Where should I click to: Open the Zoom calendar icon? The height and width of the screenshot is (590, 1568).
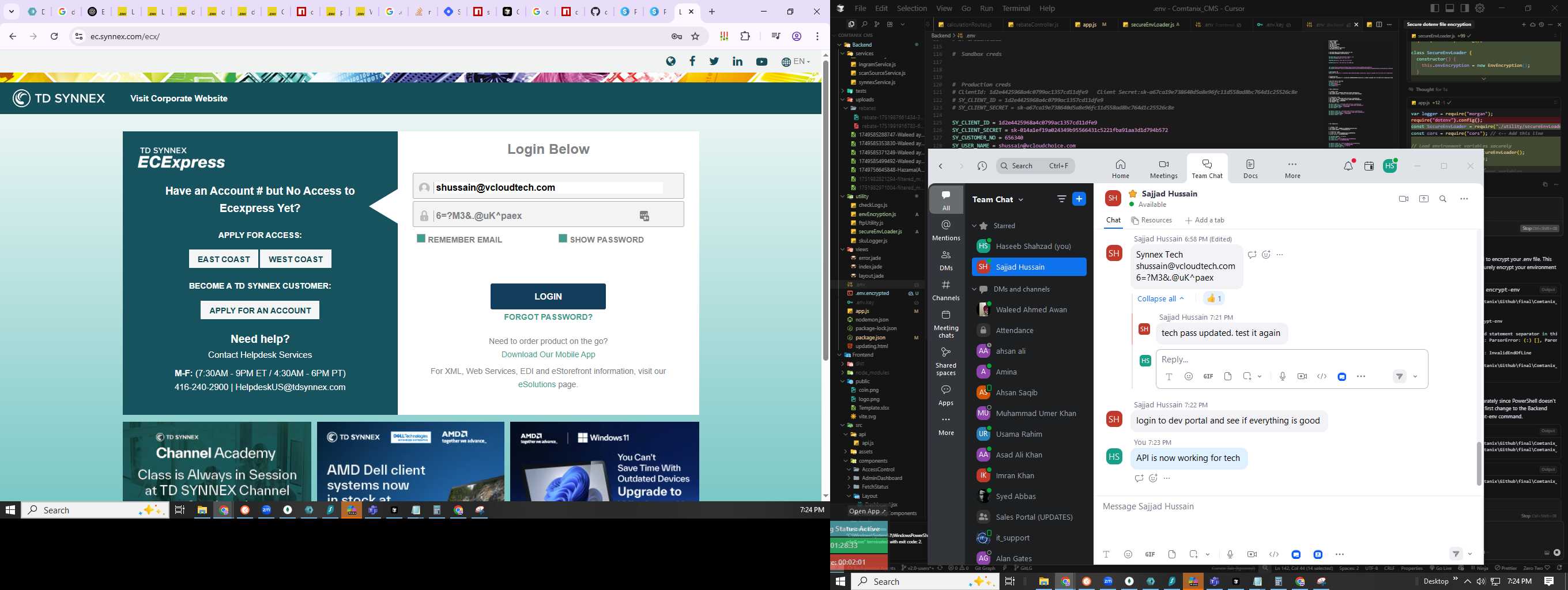point(1369,166)
